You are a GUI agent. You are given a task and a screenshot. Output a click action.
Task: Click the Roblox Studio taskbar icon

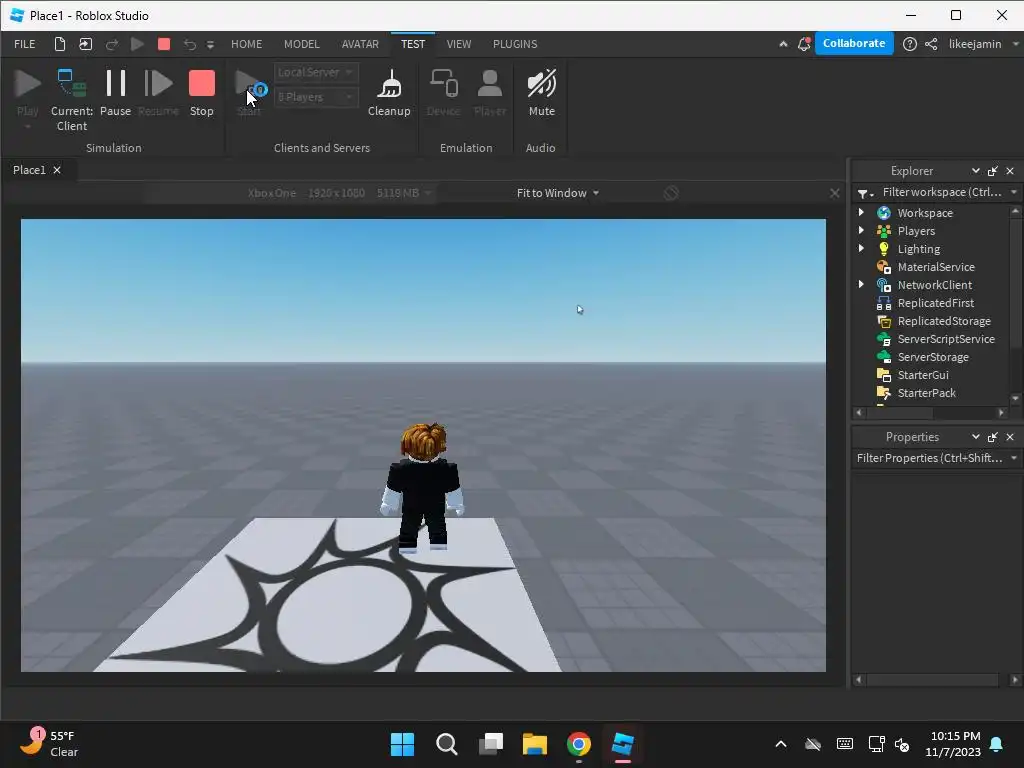(622, 744)
